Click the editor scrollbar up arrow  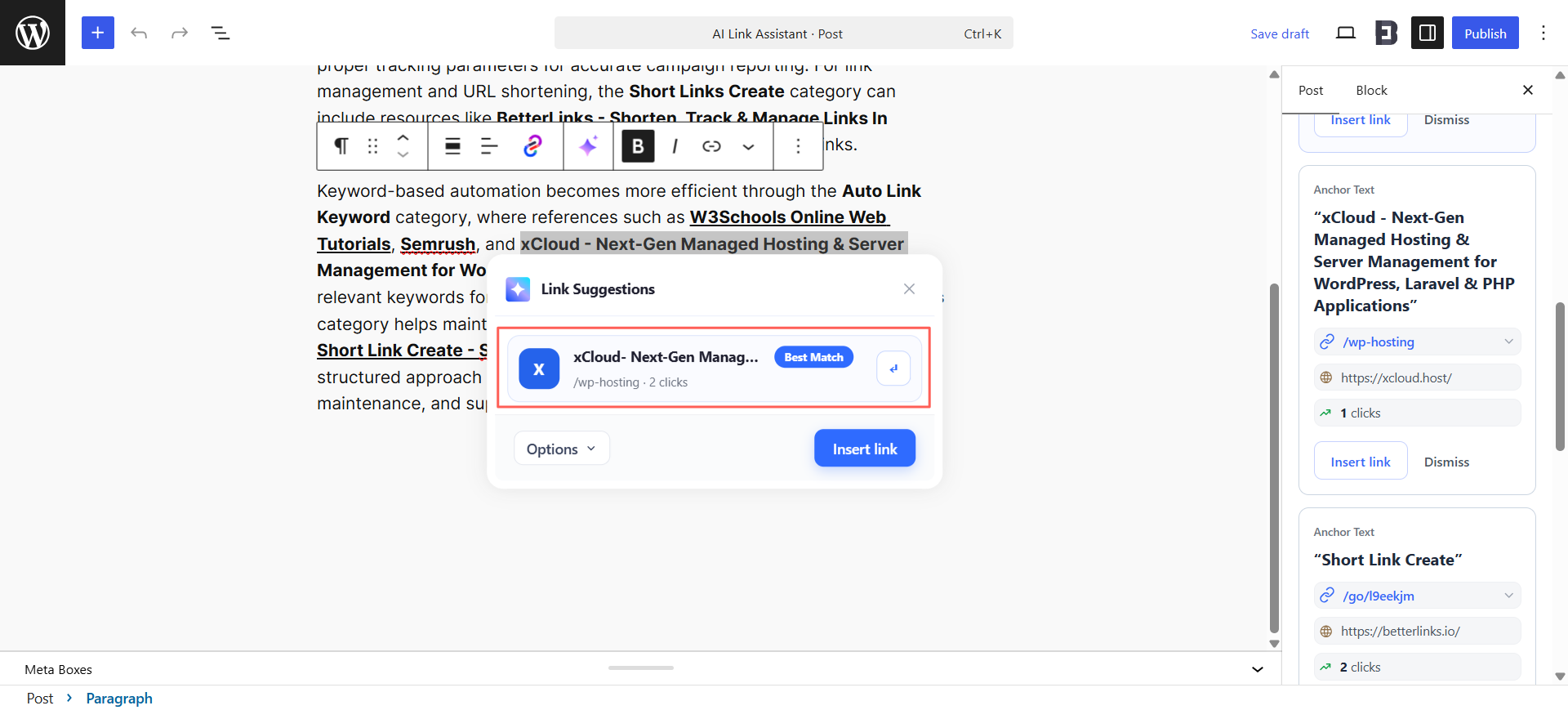pyautogui.click(x=1274, y=74)
